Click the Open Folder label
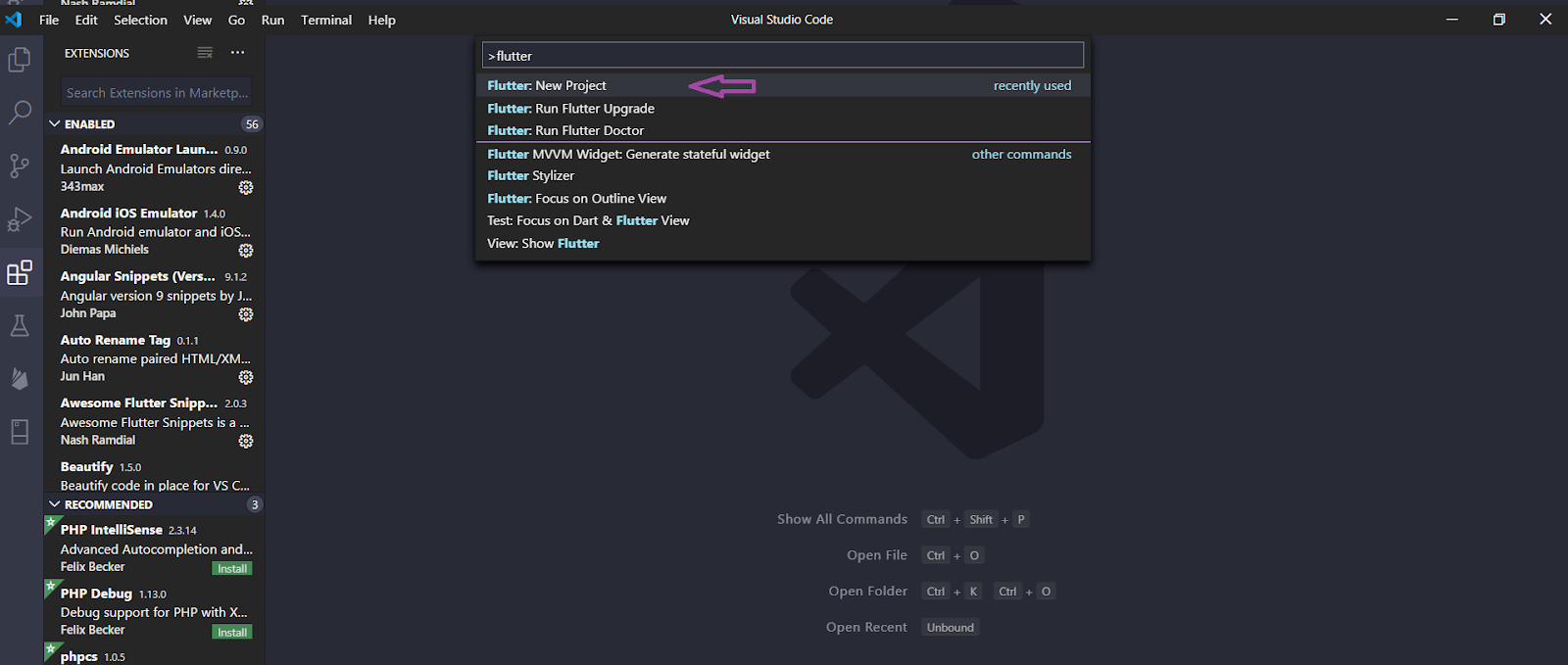This screenshot has width=1568, height=665. coord(867,591)
